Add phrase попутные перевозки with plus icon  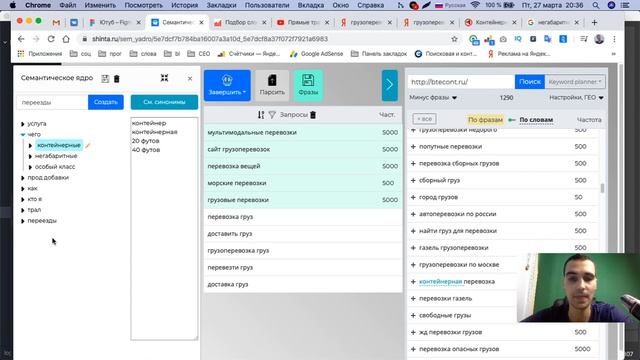pyautogui.click(x=413, y=147)
